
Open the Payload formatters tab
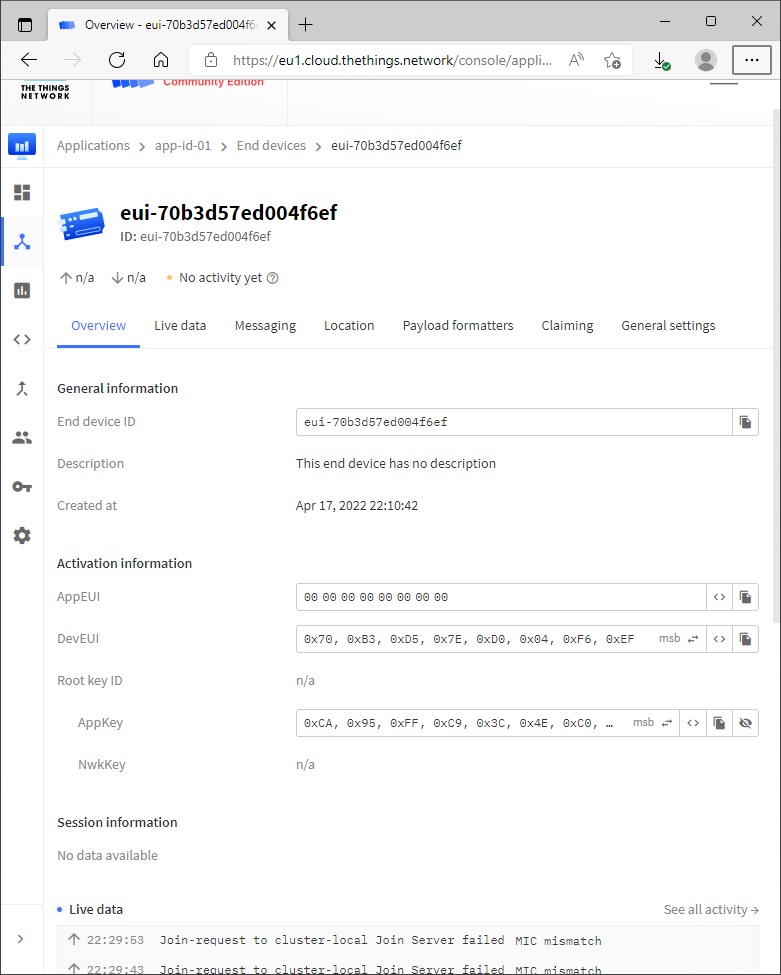click(x=458, y=326)
